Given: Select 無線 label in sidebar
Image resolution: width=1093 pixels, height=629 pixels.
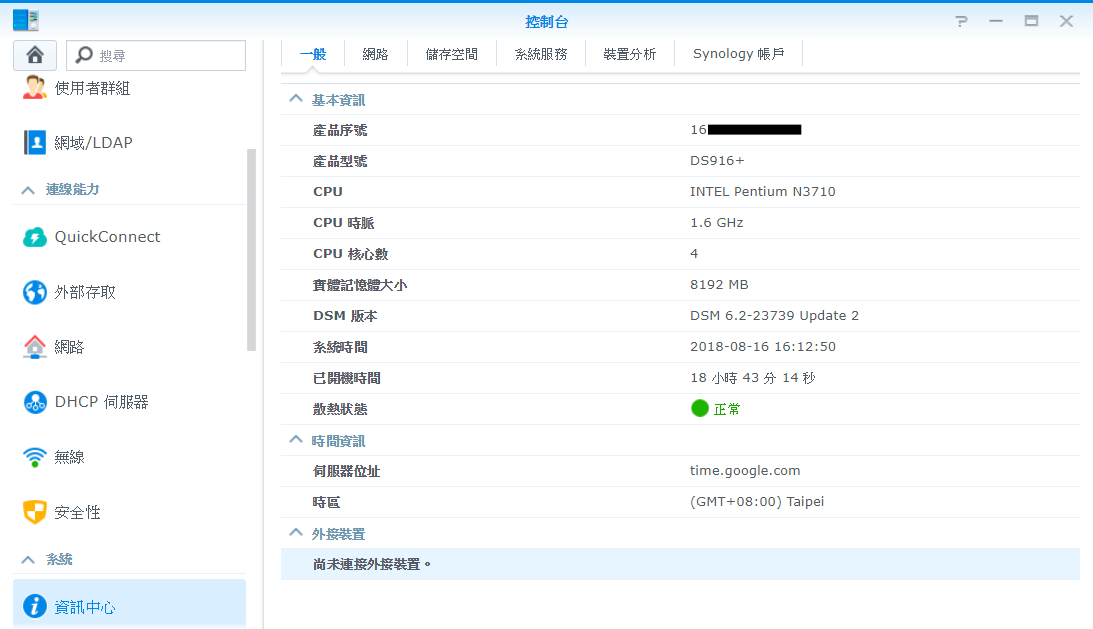Looking at the screenshot, I should [70, 457].
